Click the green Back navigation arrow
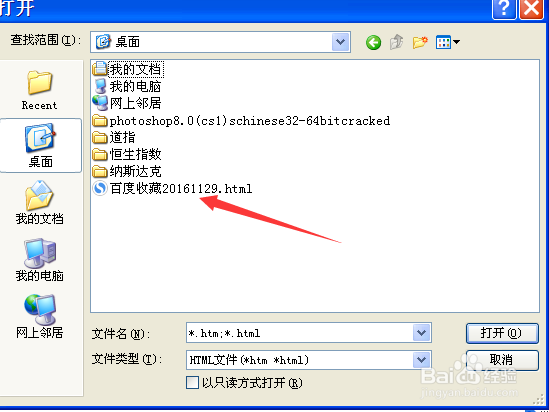 pos(373,43)
